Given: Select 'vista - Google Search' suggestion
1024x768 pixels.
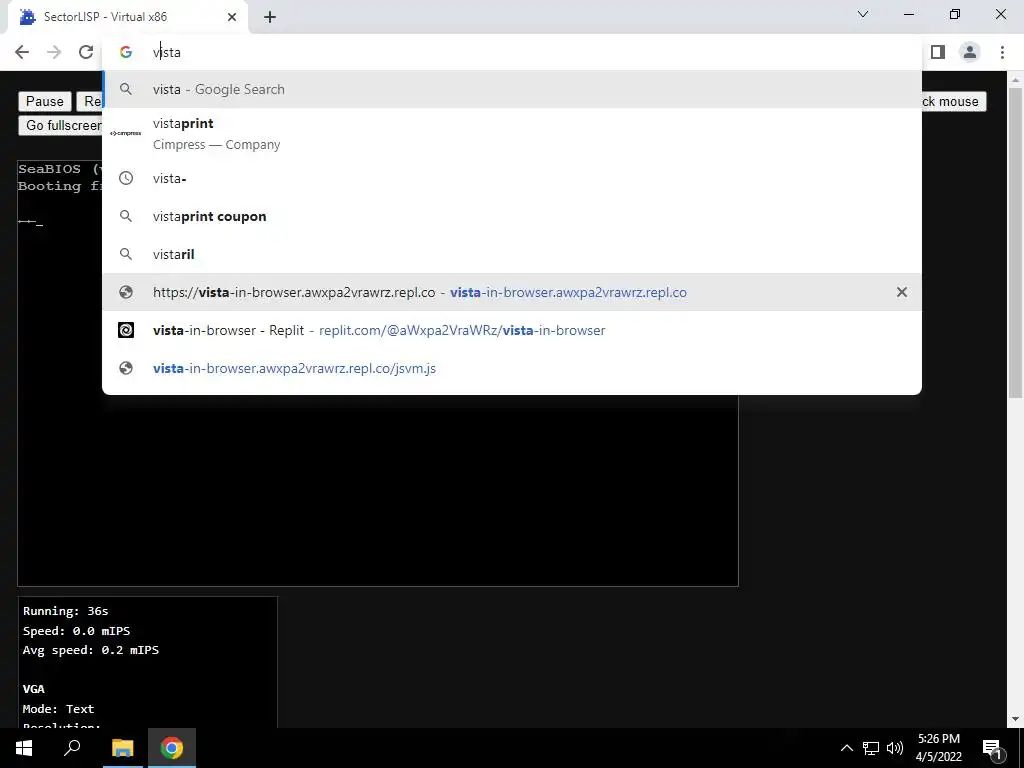Looking at the screenshot, I should (x=512, y=89).
